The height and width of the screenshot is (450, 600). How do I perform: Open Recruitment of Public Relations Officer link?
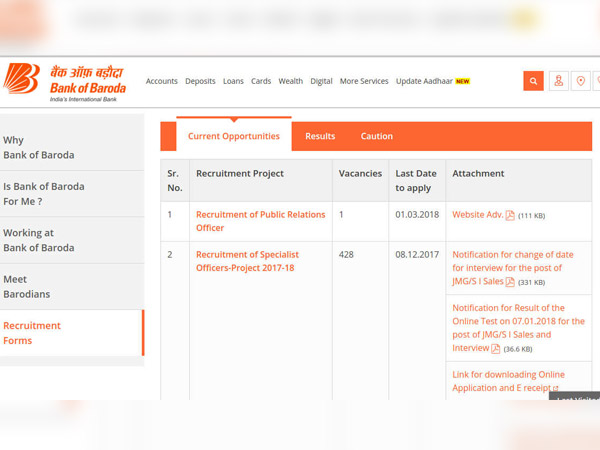(261, 221)
